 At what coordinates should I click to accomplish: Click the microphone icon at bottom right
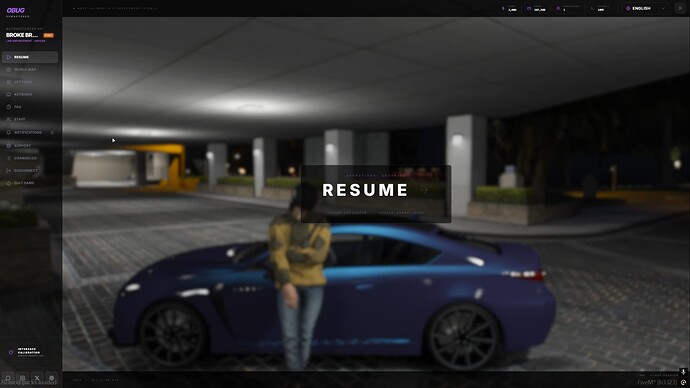[683, 372]
